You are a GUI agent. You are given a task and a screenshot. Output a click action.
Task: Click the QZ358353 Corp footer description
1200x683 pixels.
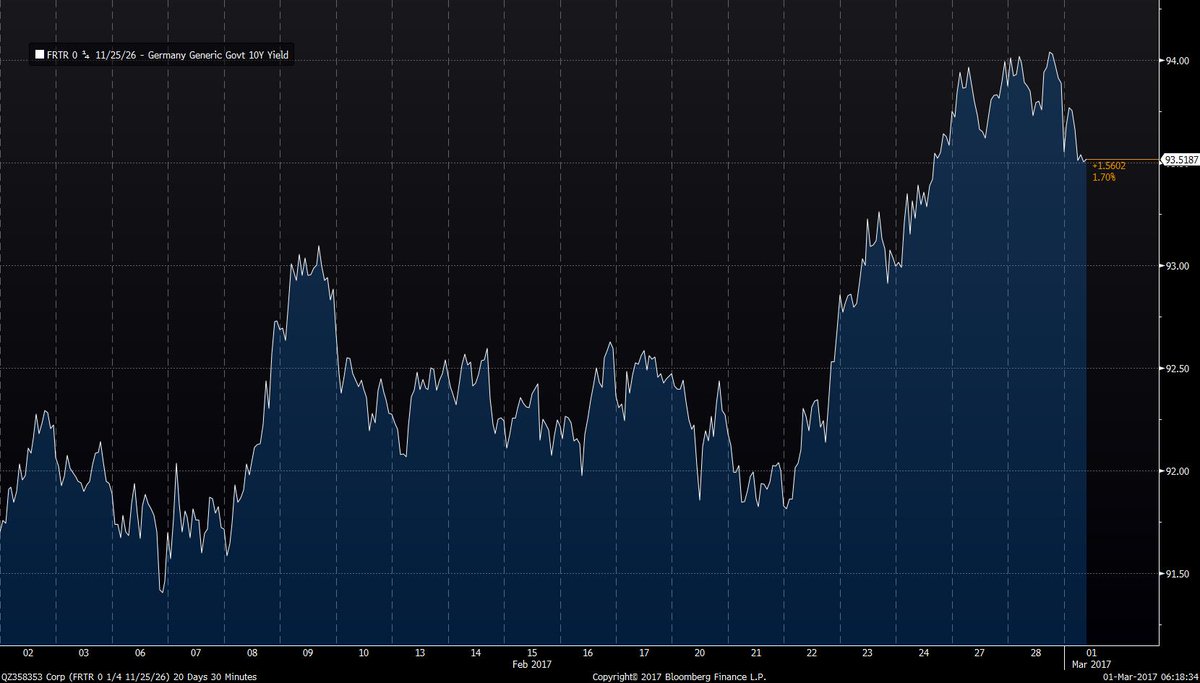(129, 677)
